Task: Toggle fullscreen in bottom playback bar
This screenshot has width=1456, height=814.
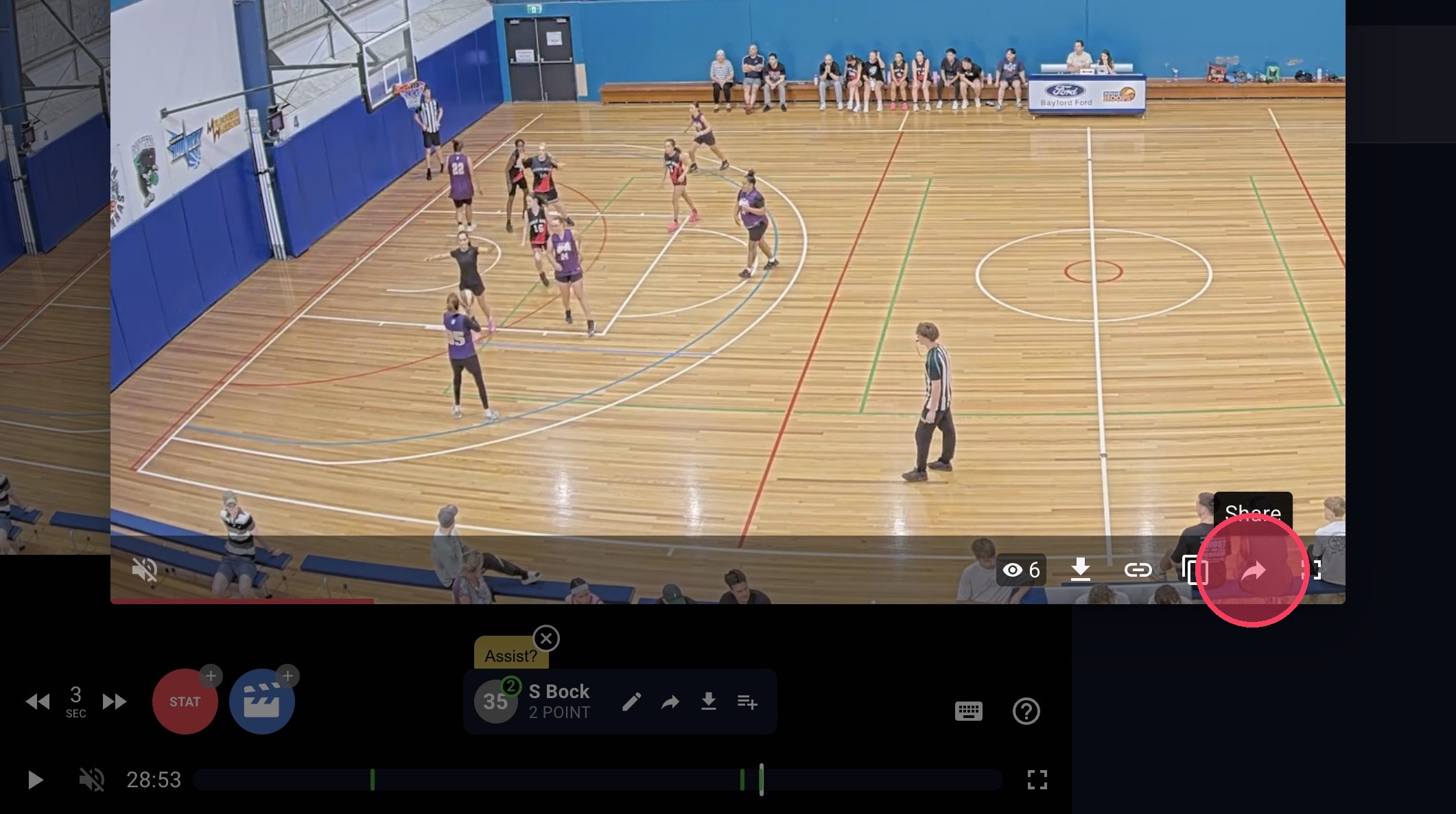Action: (1037, 780)
